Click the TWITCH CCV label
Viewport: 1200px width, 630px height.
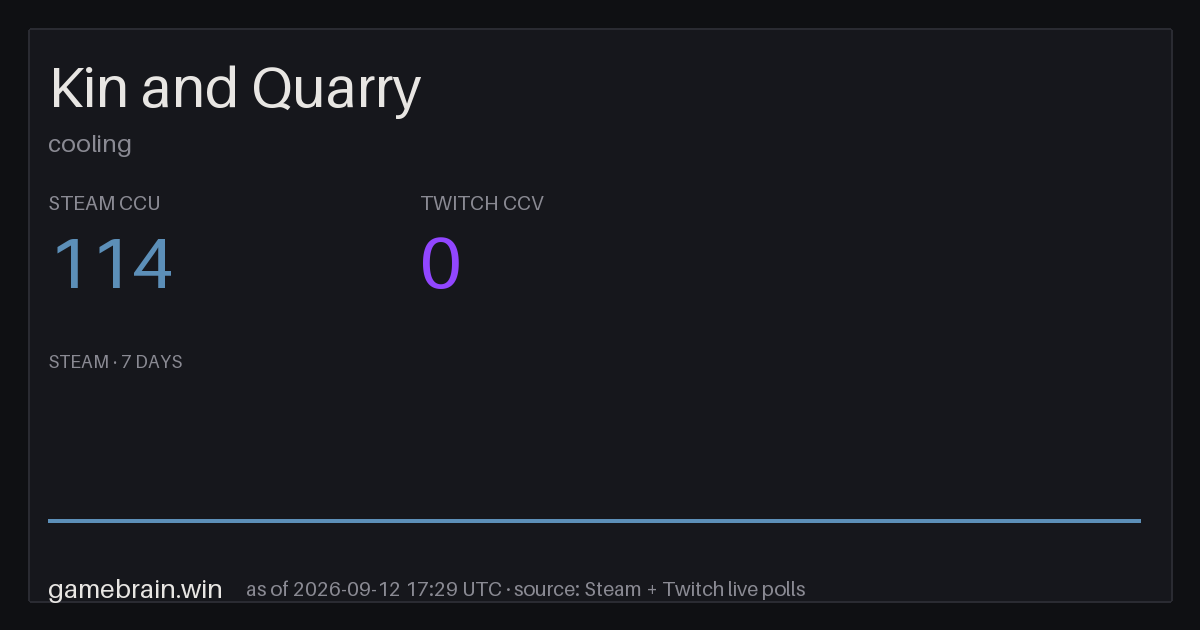(x=482, y=203)
